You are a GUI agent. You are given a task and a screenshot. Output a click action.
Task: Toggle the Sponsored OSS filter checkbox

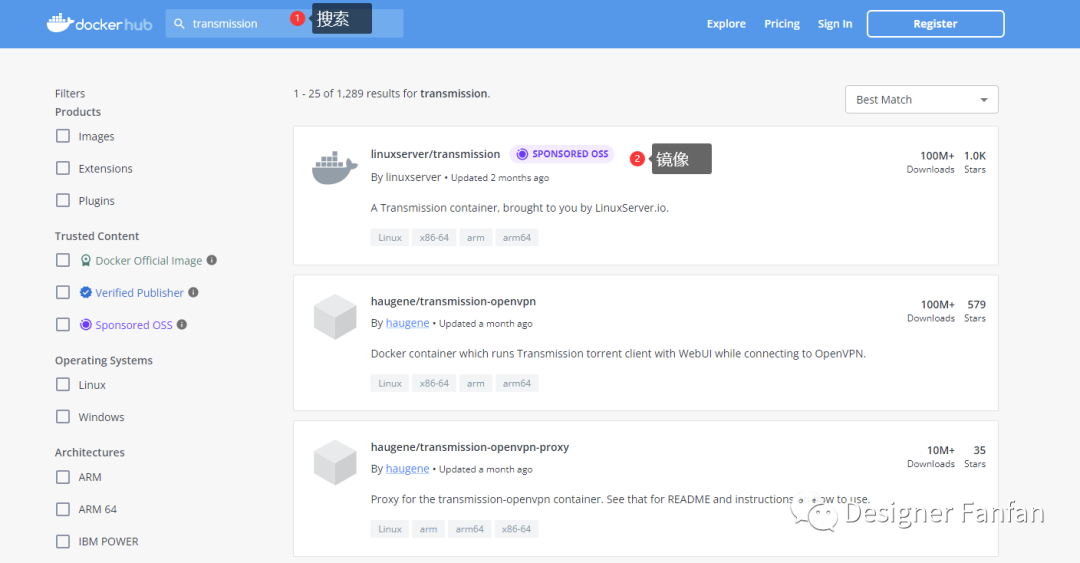click(x=63, y=325)
